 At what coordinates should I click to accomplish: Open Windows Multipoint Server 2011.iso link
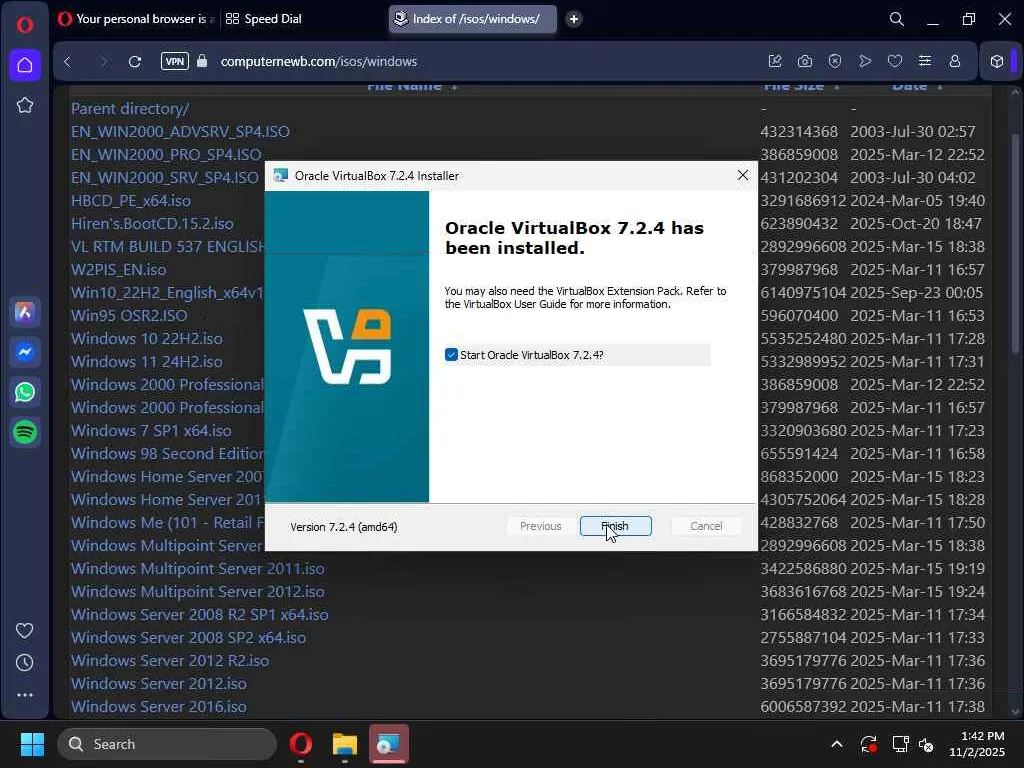click(198, 568)
